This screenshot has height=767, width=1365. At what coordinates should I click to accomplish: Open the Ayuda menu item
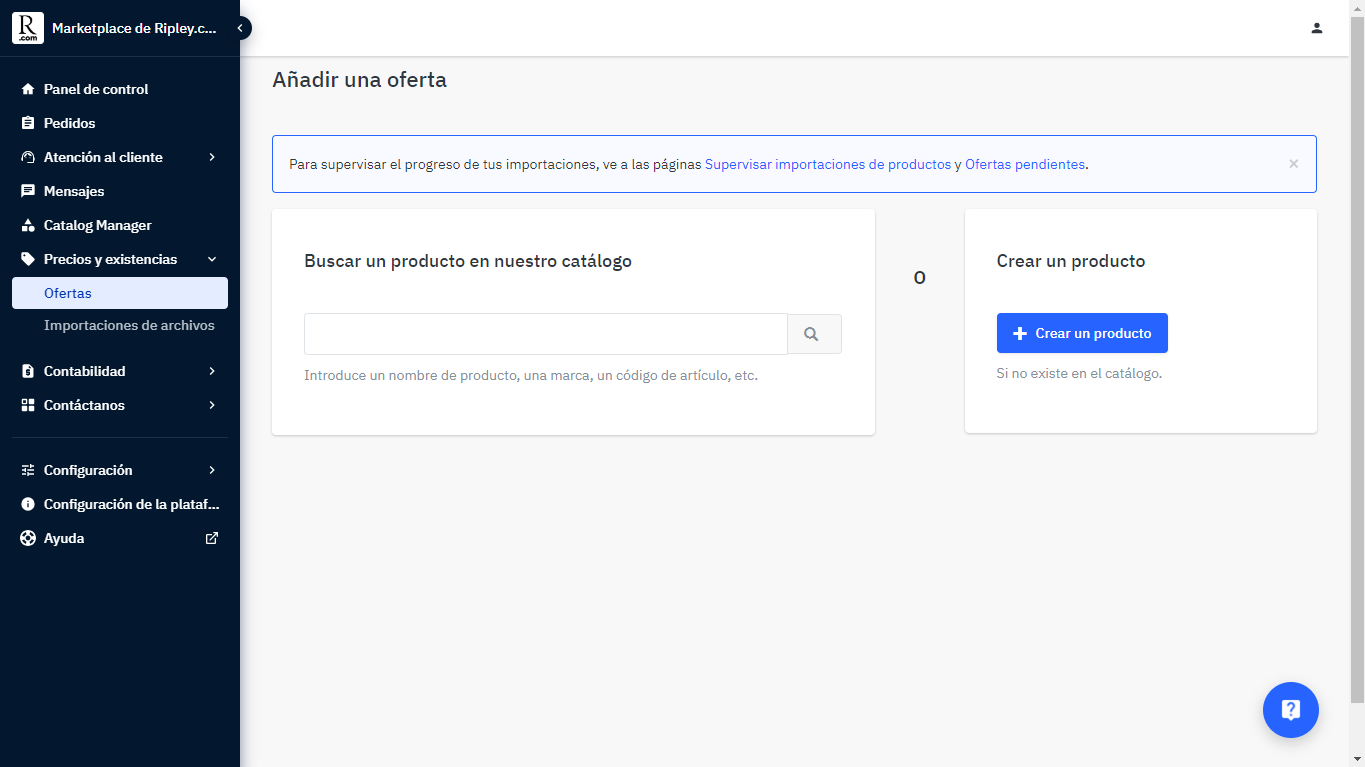pyautogui.click(x=120, y=538)
